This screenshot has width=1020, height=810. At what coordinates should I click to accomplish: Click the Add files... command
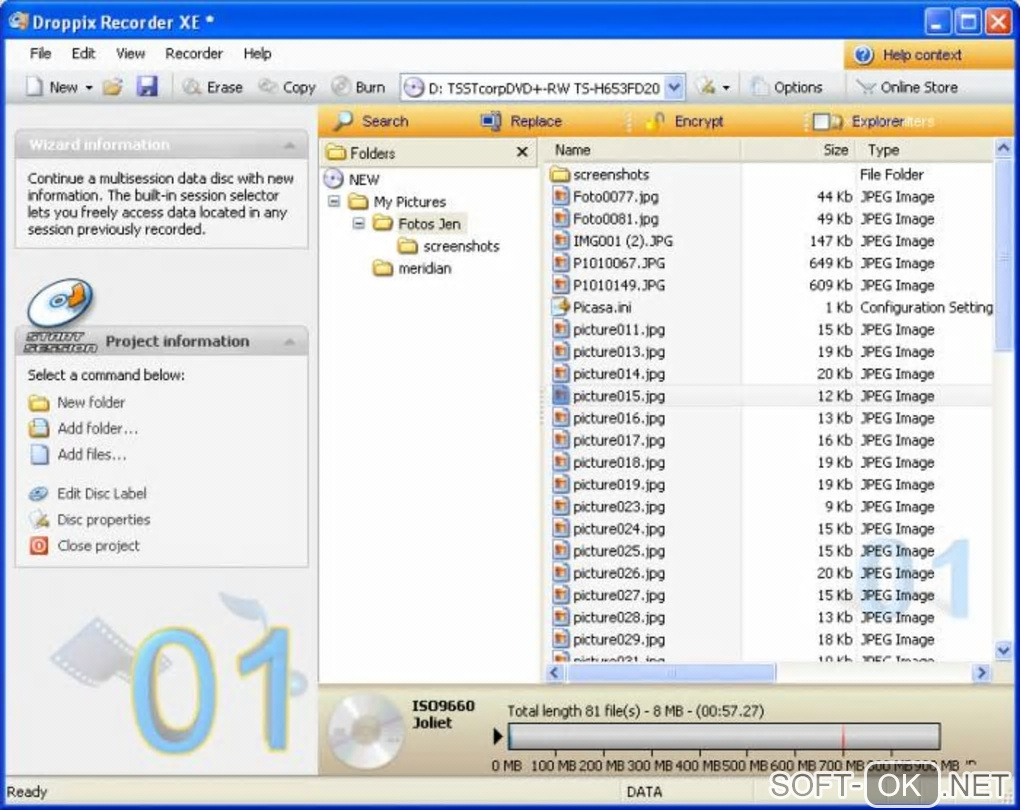tap(77, 455)
